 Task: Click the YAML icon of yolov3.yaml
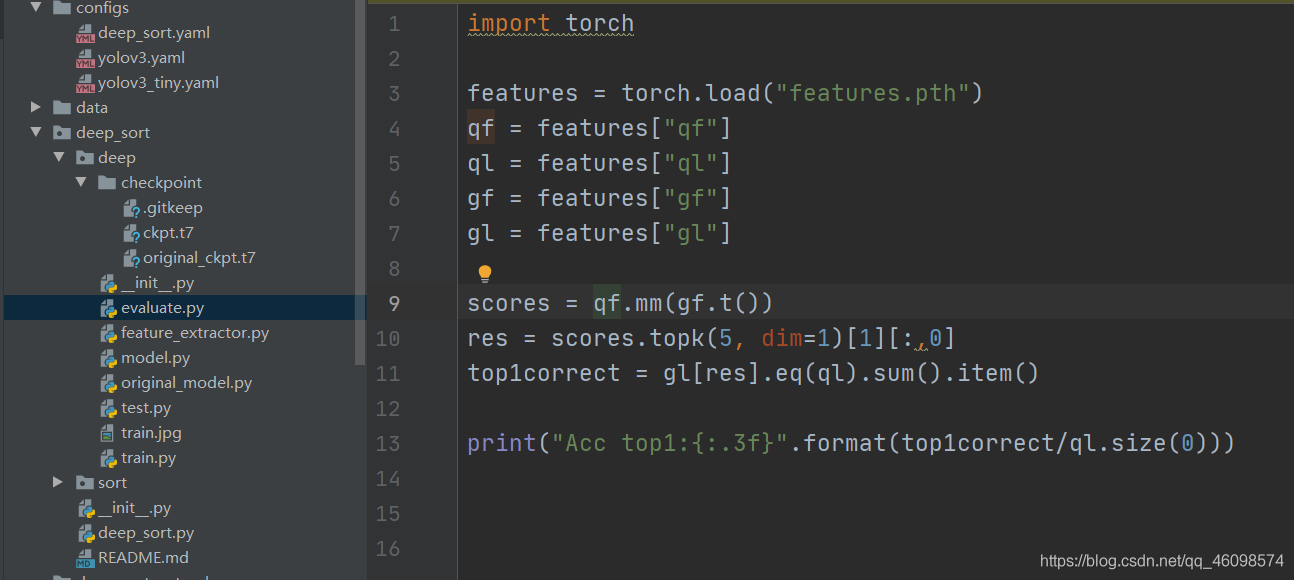point(85,59)
